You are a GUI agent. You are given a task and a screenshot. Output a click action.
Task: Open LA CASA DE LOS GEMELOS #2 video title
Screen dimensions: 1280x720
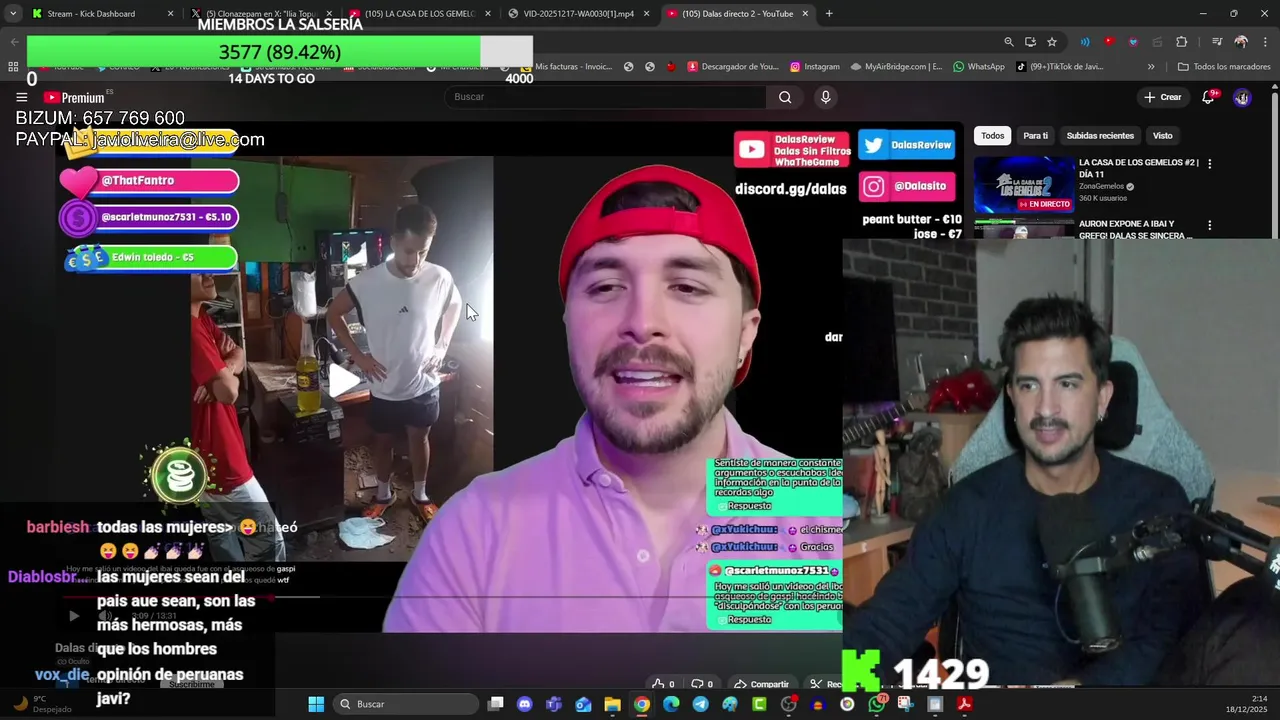pyautogui.click(x=1139, y=168)
